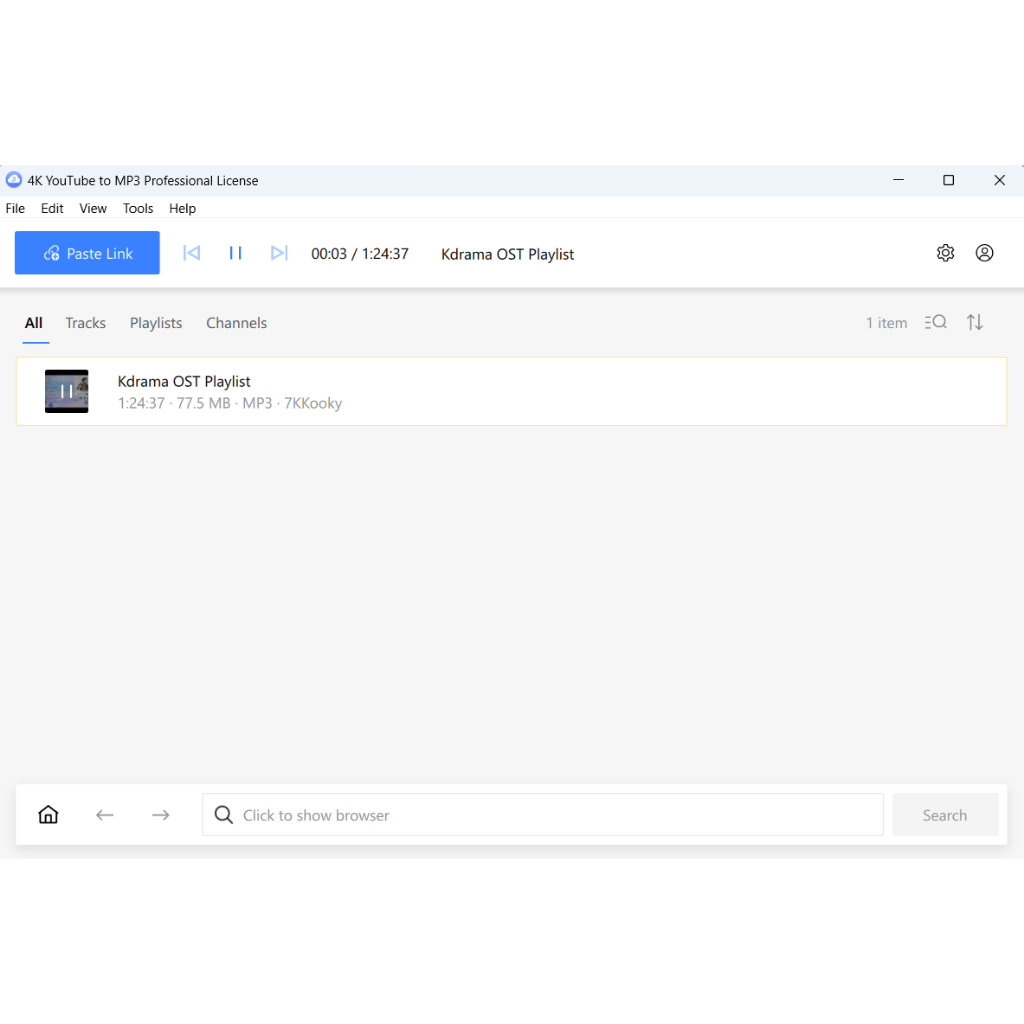This screenshot has height=1024, width=1024.
Task: Focus the 'Click to show browser' field
Action: click(x=543, y=814)
